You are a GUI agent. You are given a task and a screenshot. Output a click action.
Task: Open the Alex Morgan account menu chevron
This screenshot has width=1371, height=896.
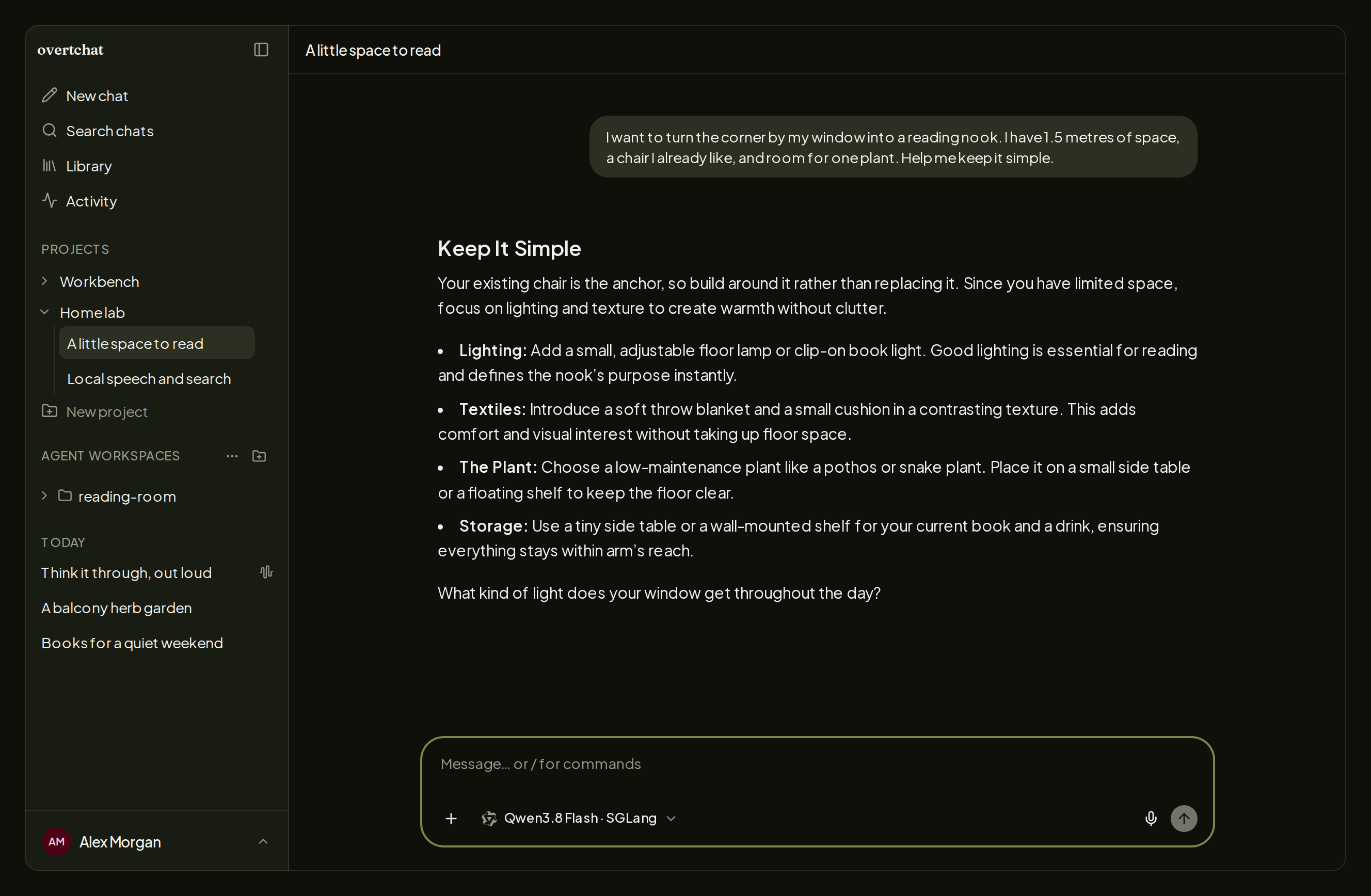(263, 841)
